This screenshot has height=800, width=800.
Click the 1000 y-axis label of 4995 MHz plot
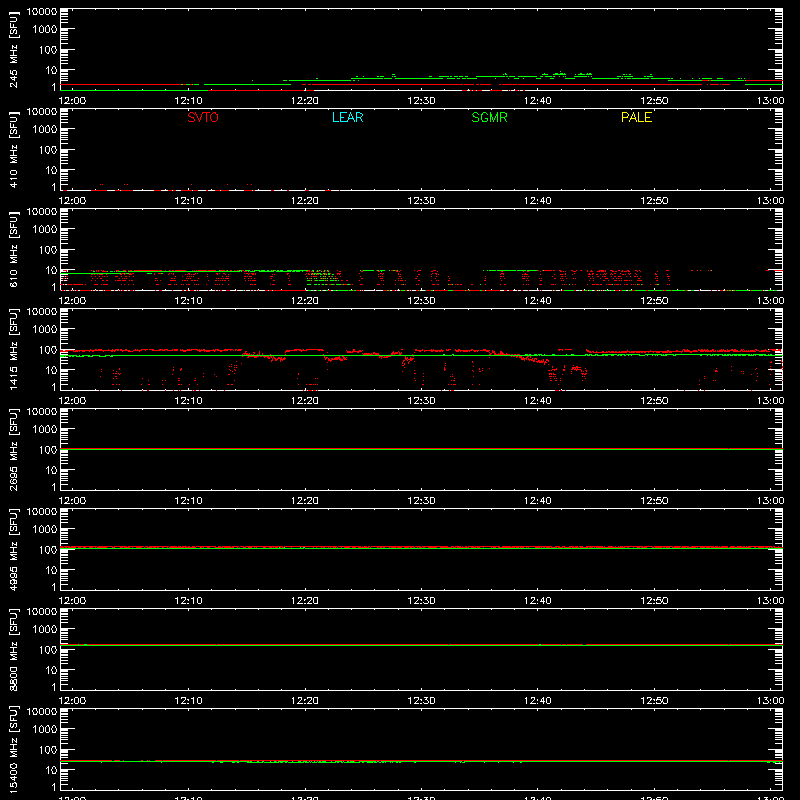tap(45, 530)
